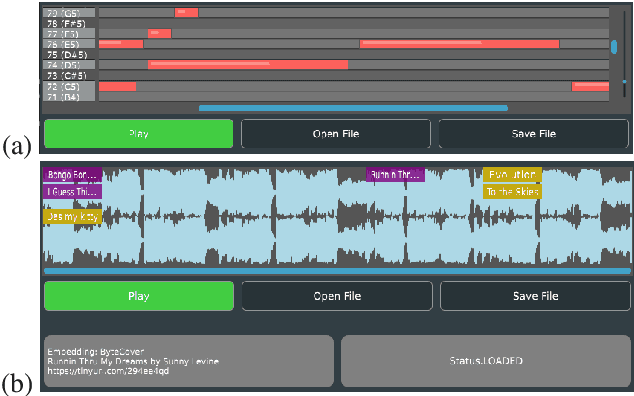Select the 75 (D#5) piano key label
This screenshot has height=396, width=634.
(x=69, y=55)
